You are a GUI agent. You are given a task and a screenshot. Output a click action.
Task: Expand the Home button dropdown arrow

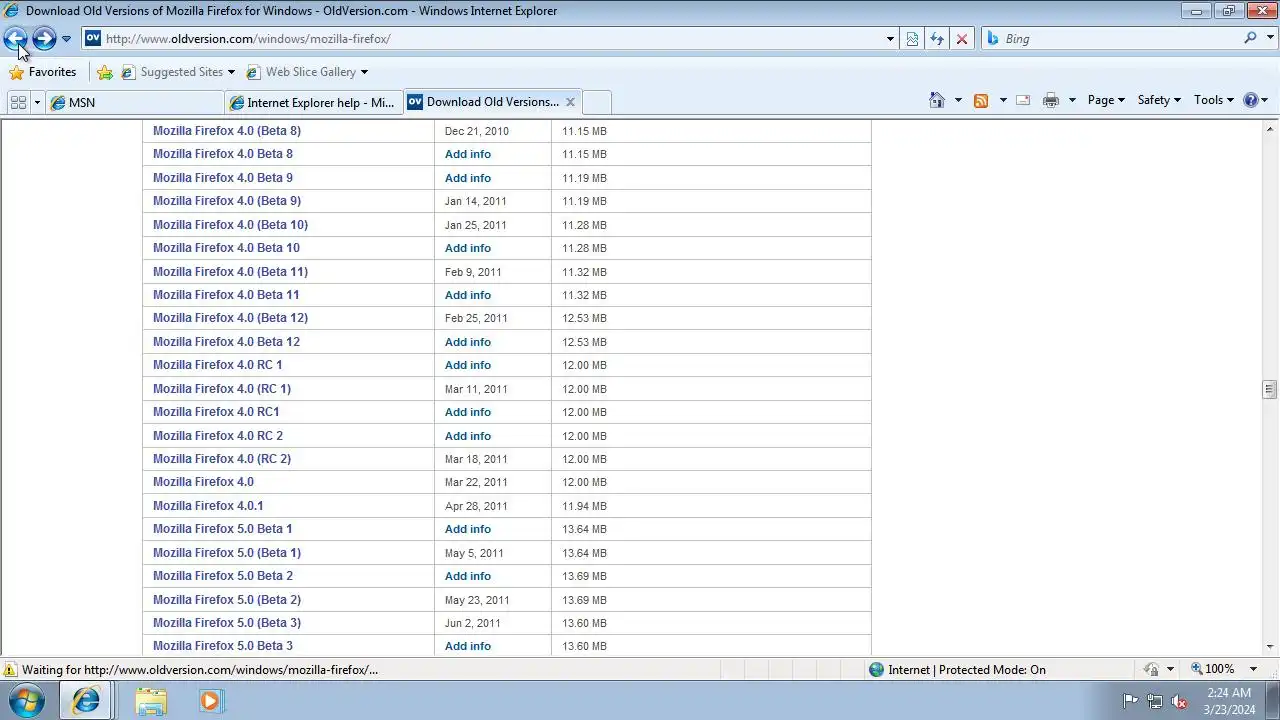point(958,100)
